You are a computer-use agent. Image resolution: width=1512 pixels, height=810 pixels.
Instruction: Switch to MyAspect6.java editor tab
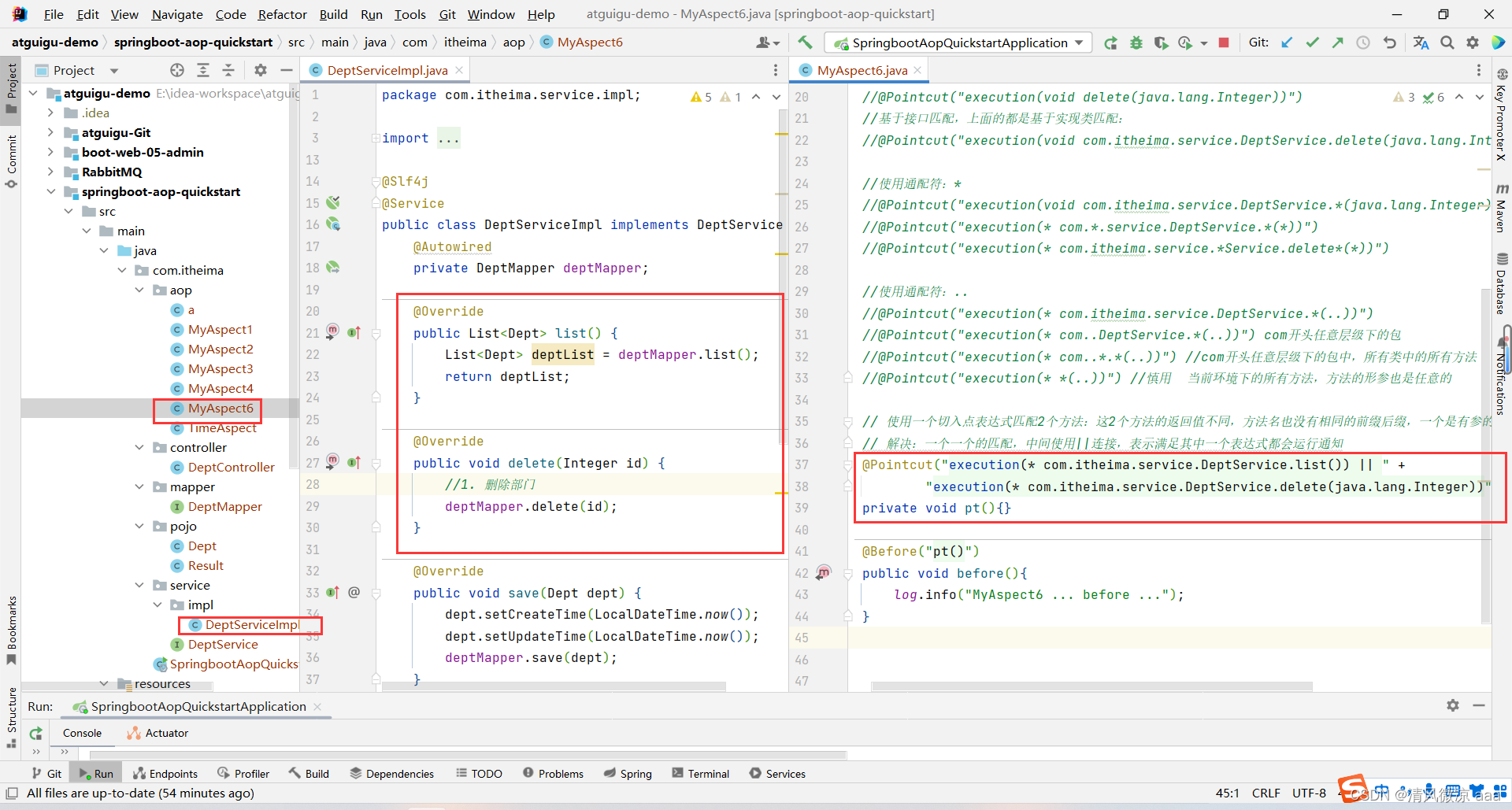[862, 70]
